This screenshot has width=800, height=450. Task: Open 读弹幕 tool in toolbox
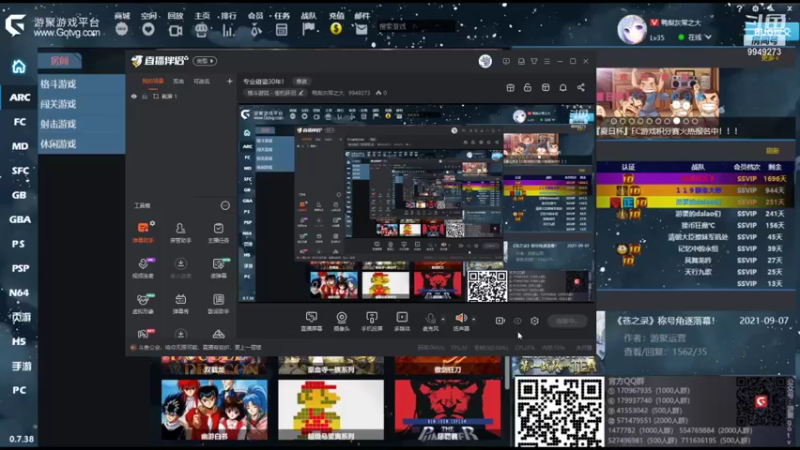[x=218, y=268]
